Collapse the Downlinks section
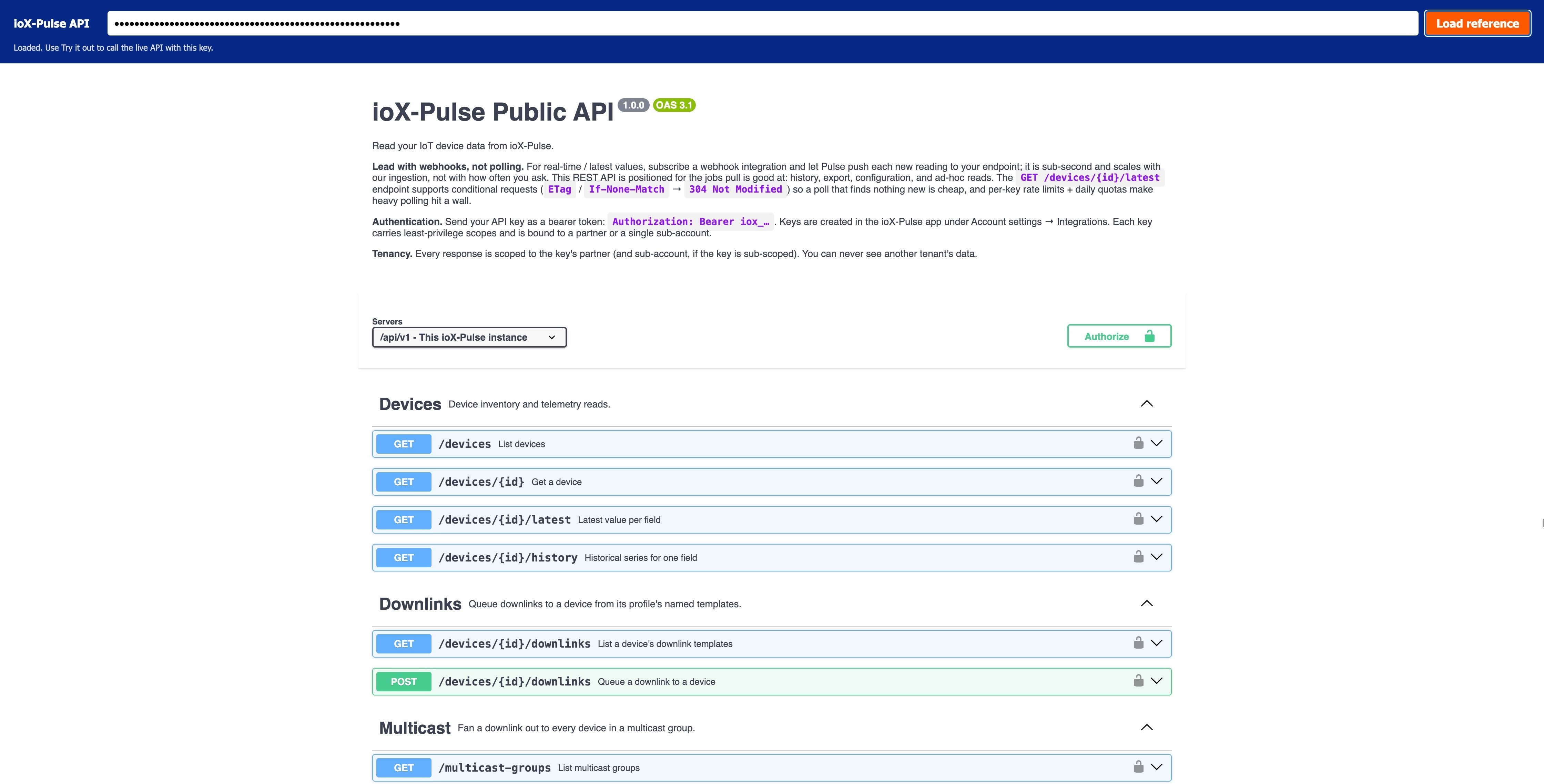Screen dimensions: 1544x784 click(x=1147, y=603)
